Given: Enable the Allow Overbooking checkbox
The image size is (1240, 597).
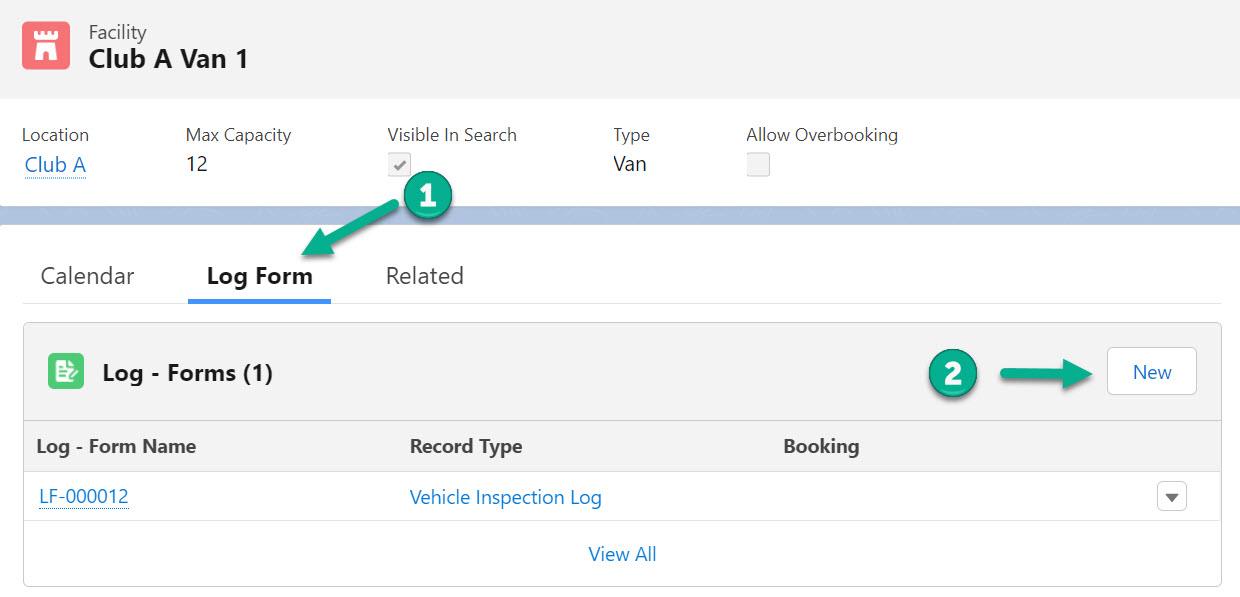Looking at the screenshot, I should point(758,164).
